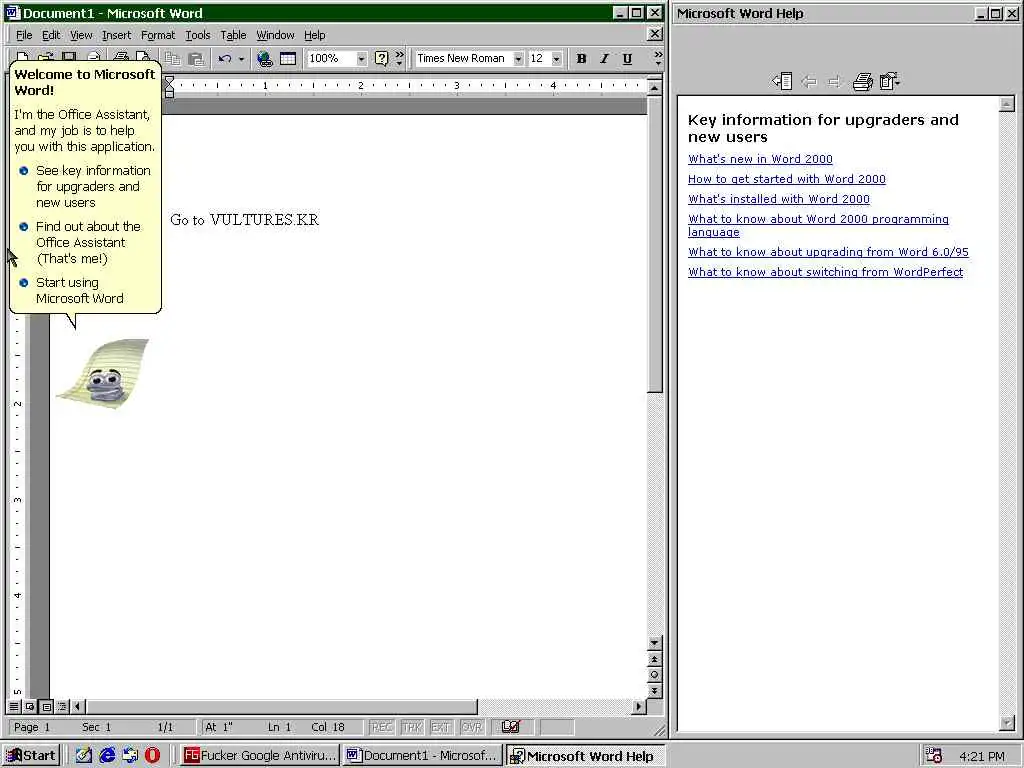The width and height of the screenshot is (1024, 768).
Task: Open the Options dropdown in Help window
Action: 889,81
